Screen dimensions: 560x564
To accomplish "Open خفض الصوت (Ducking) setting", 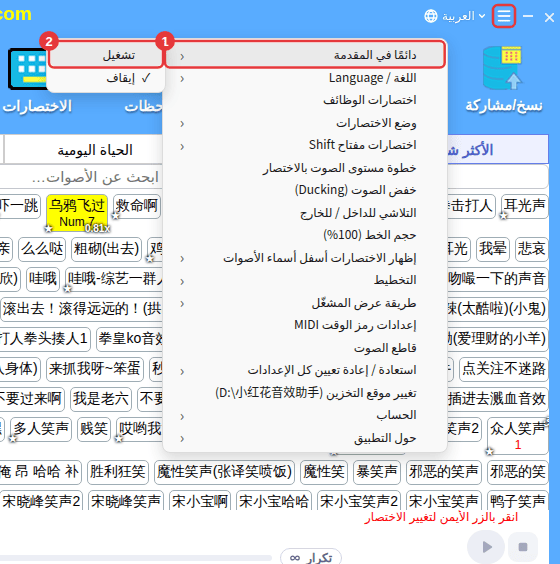I will [x=305, y=190].
